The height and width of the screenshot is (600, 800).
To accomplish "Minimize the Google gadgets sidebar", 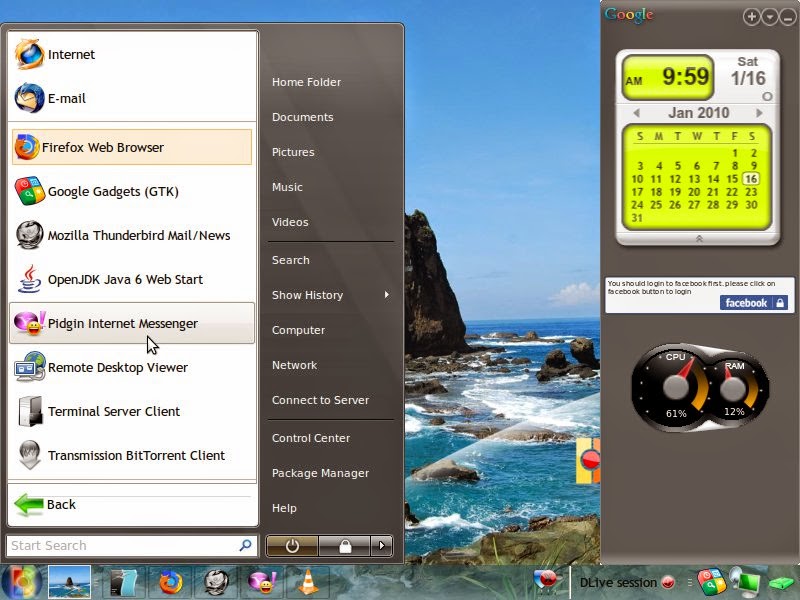I will [786, 16].
